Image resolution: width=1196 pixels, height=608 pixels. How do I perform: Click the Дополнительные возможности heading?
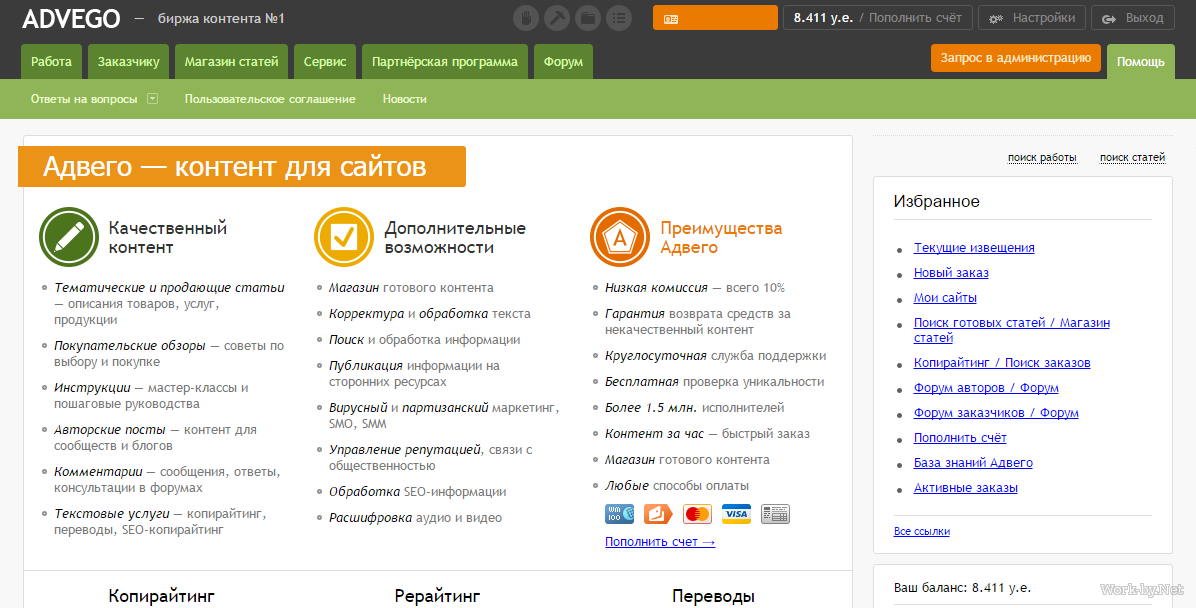(455, 237)
